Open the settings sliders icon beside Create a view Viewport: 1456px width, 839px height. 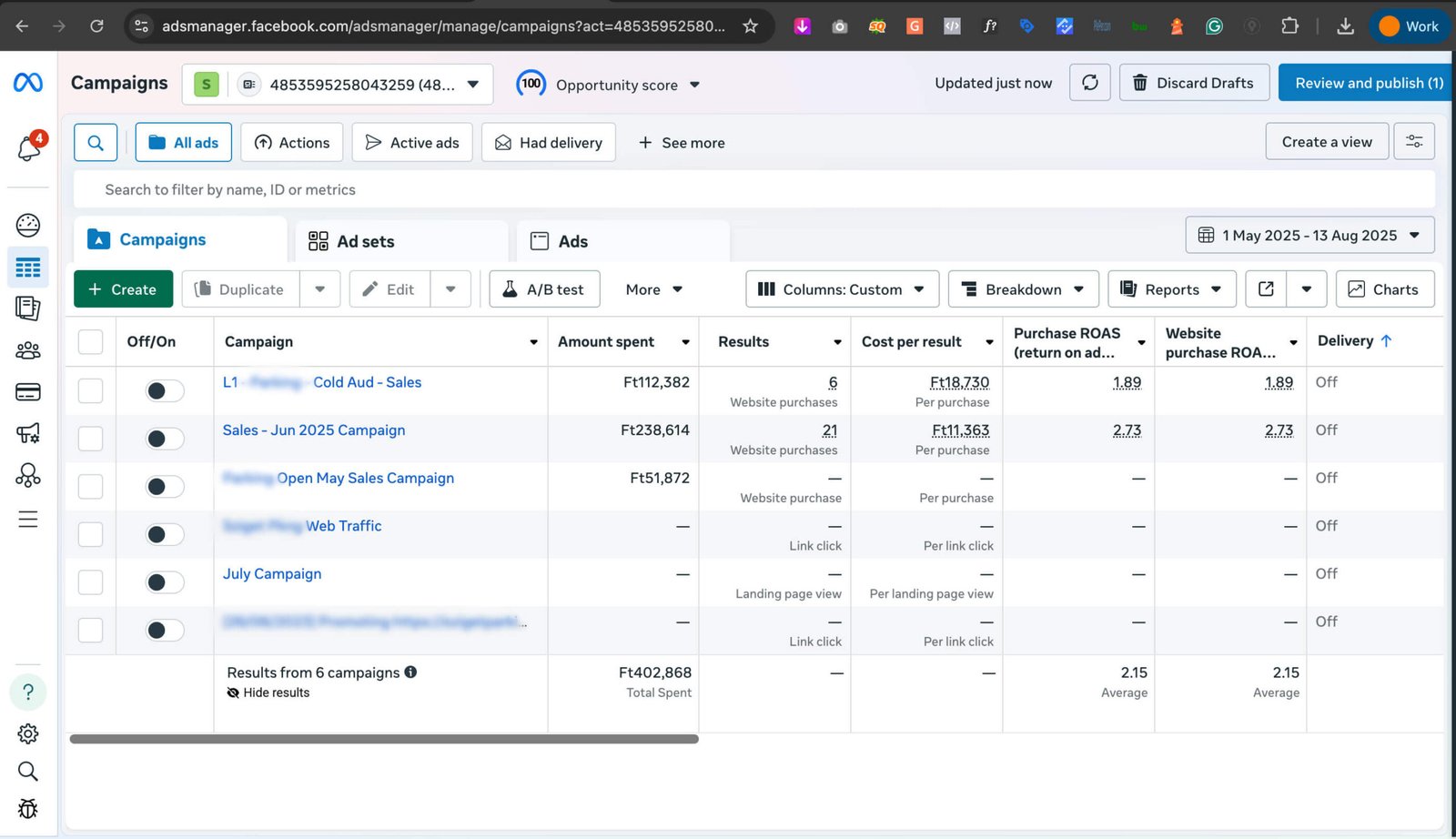coord(1414,142)
